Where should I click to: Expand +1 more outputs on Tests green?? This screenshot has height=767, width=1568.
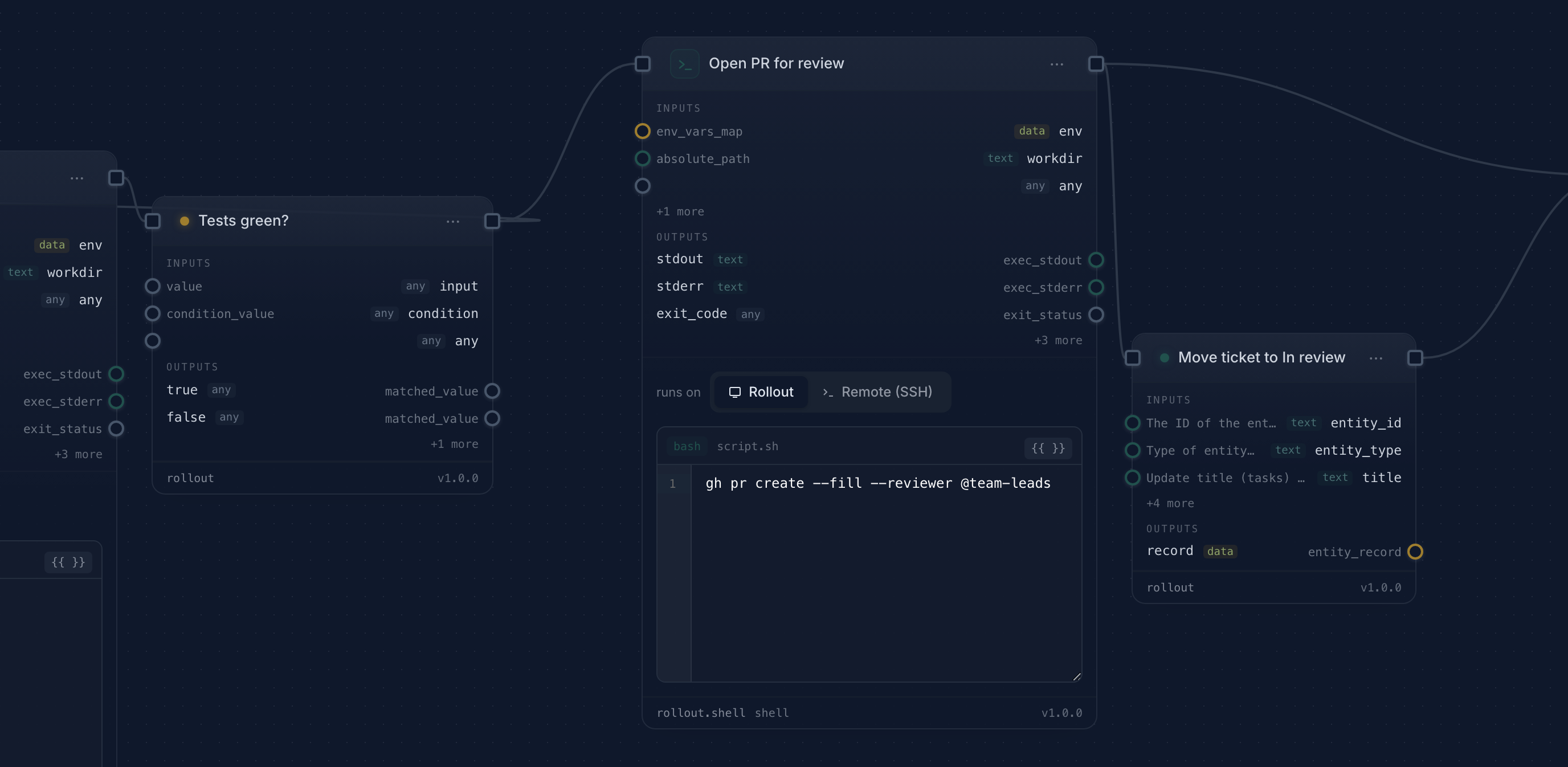[x=454, y=444]
